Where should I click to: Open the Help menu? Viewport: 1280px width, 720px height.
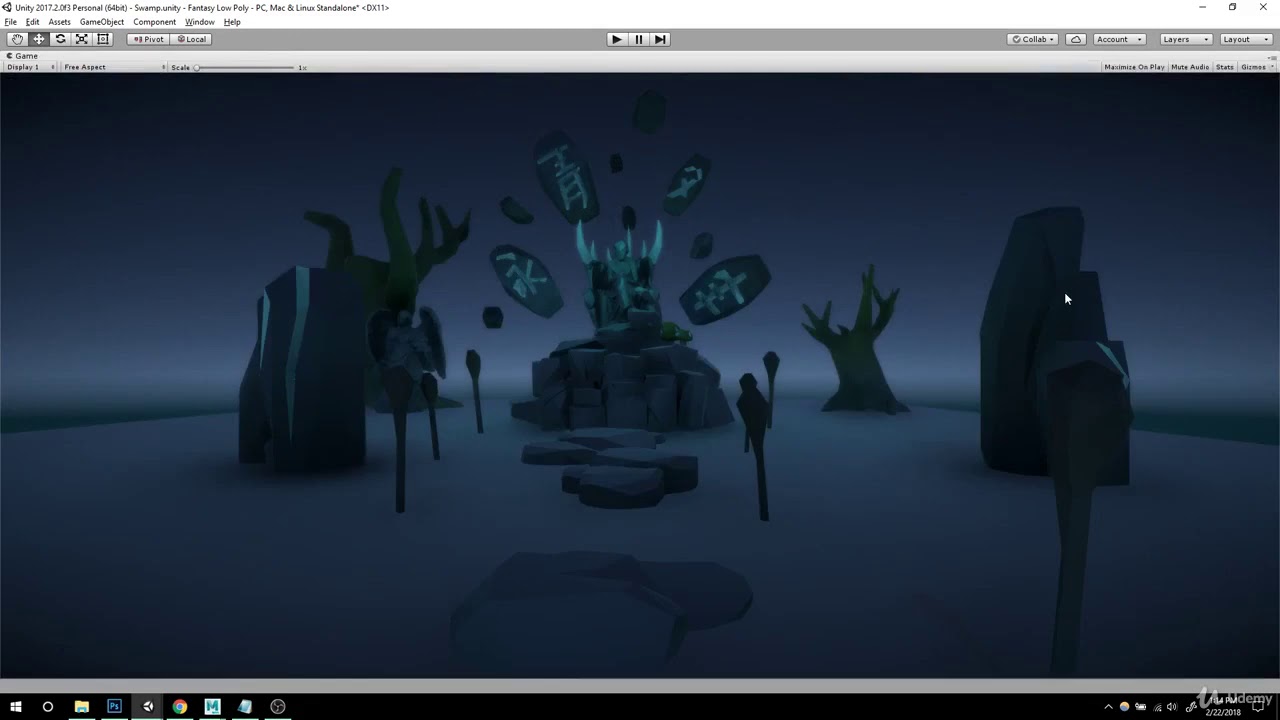[232, 22]
